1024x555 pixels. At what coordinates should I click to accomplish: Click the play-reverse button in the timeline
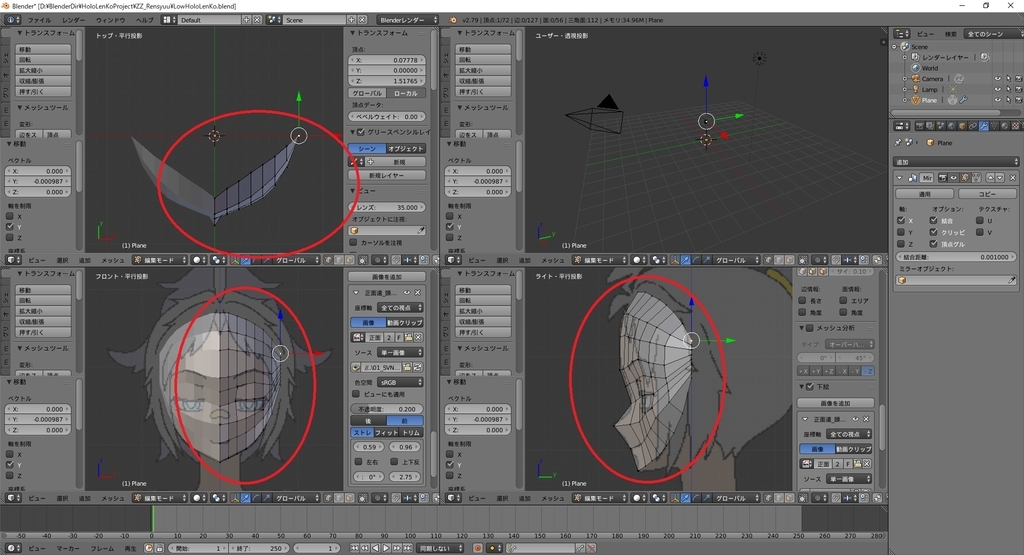(x=376, y=548)
